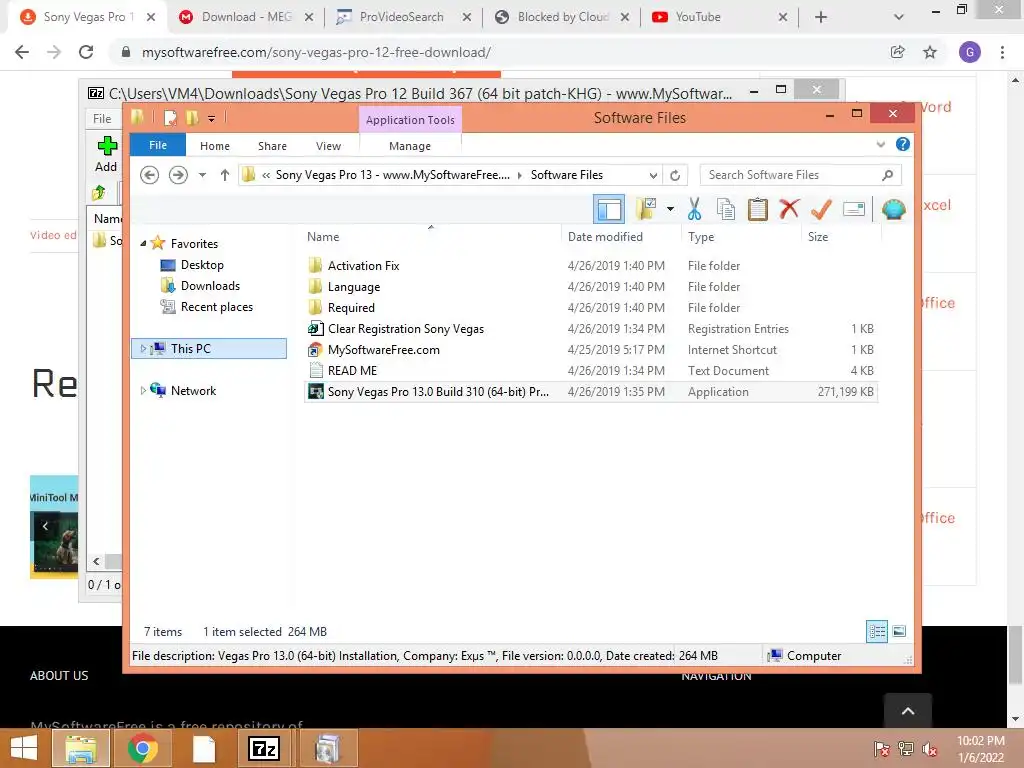Click the Search Software Files box
The height and width of the screenshot is (768, 1024).
800,175
